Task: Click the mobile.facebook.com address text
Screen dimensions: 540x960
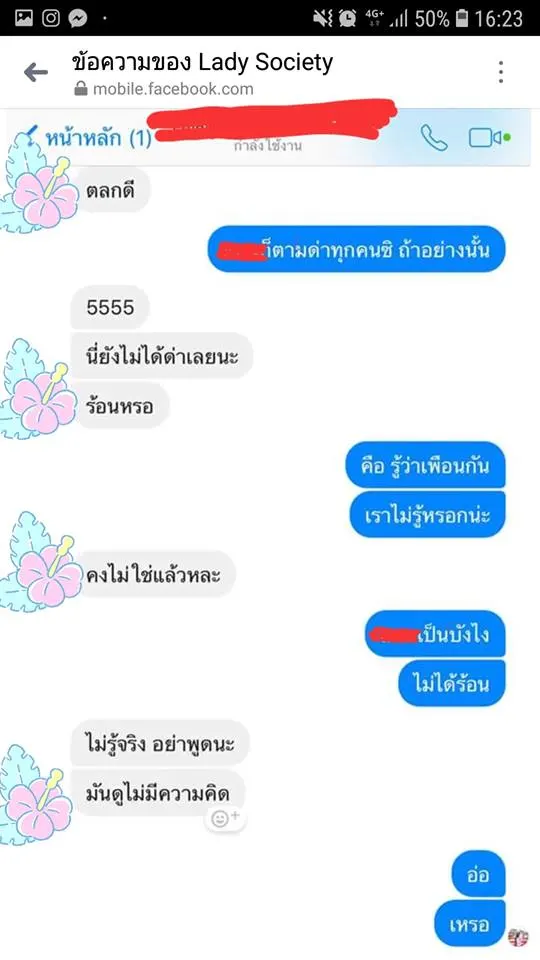Action: tap(173, 89)
